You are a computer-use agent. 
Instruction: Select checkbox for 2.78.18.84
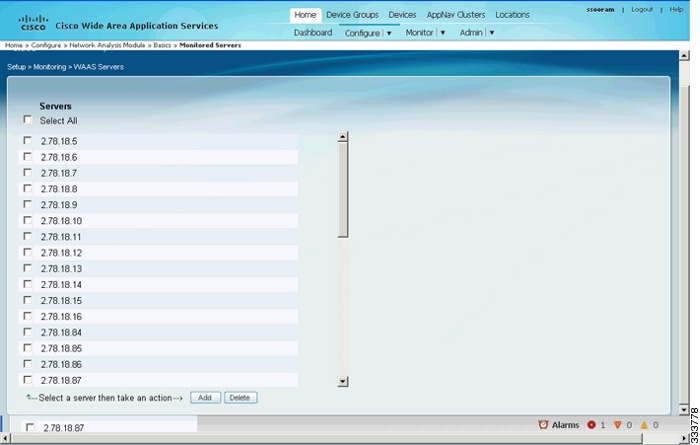(x=28, y=332)
